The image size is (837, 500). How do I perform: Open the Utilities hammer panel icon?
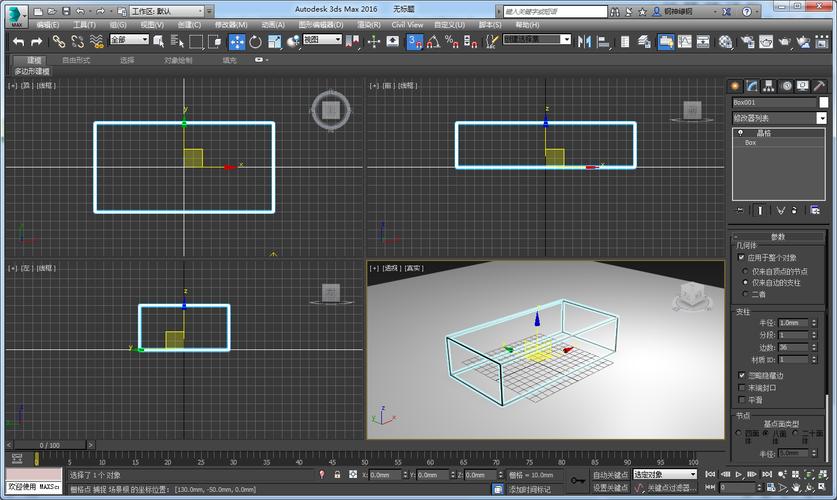(x=820, y=86)
